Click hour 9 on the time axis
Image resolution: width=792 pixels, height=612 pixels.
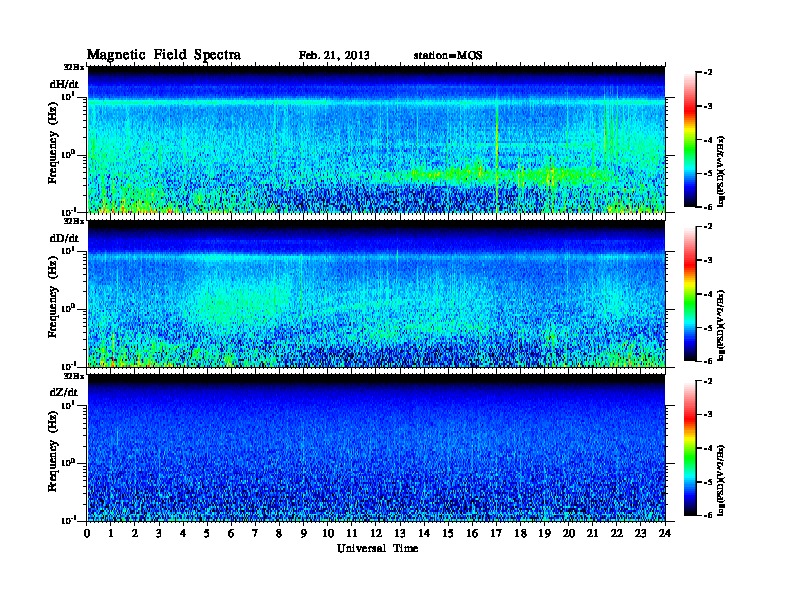(x=304, y=533)
